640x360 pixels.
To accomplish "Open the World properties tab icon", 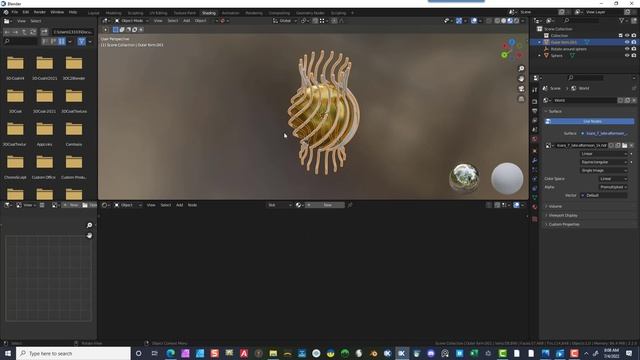I will tap(535, 140).
